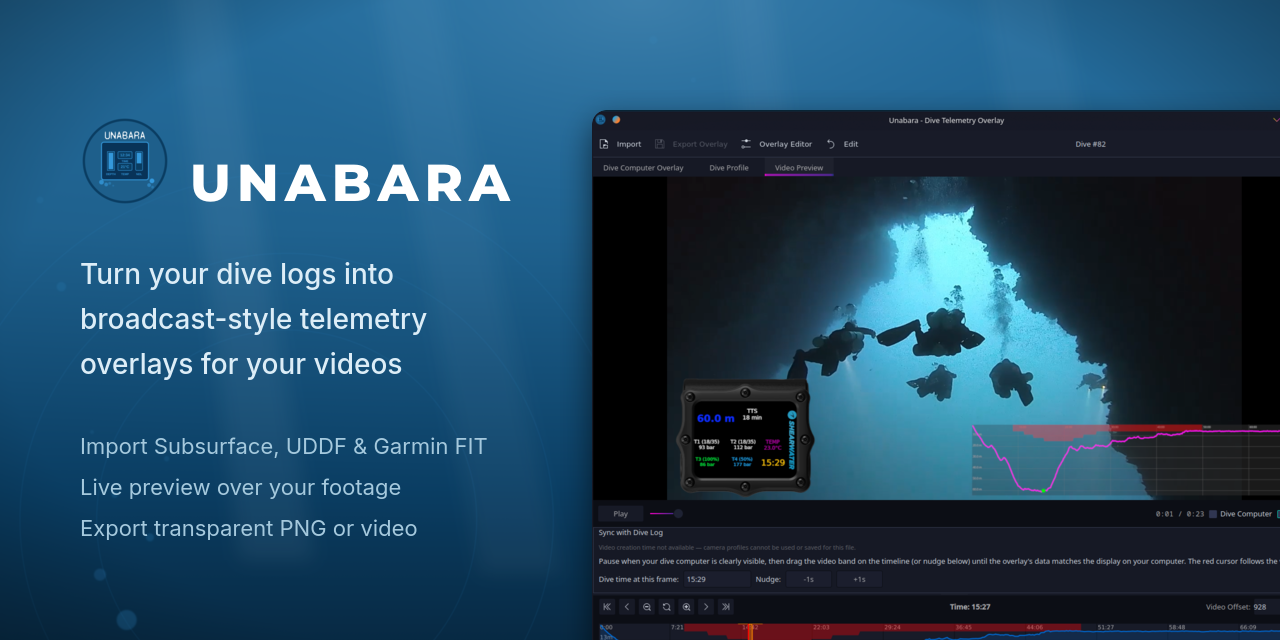
Task: Click the Import label
Action: point(629,144)
